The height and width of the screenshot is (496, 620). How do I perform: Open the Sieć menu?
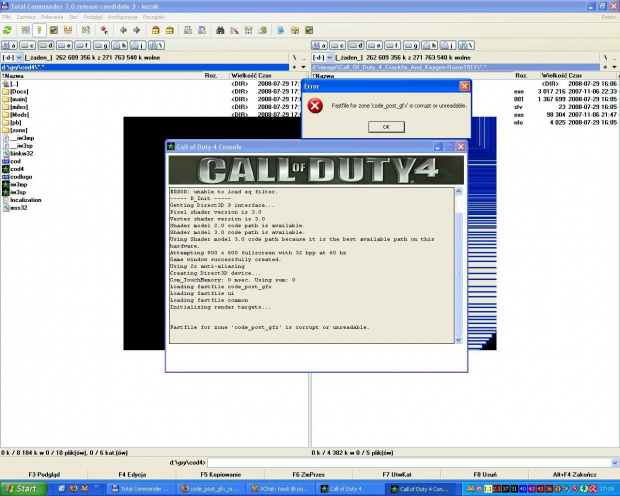73,17
